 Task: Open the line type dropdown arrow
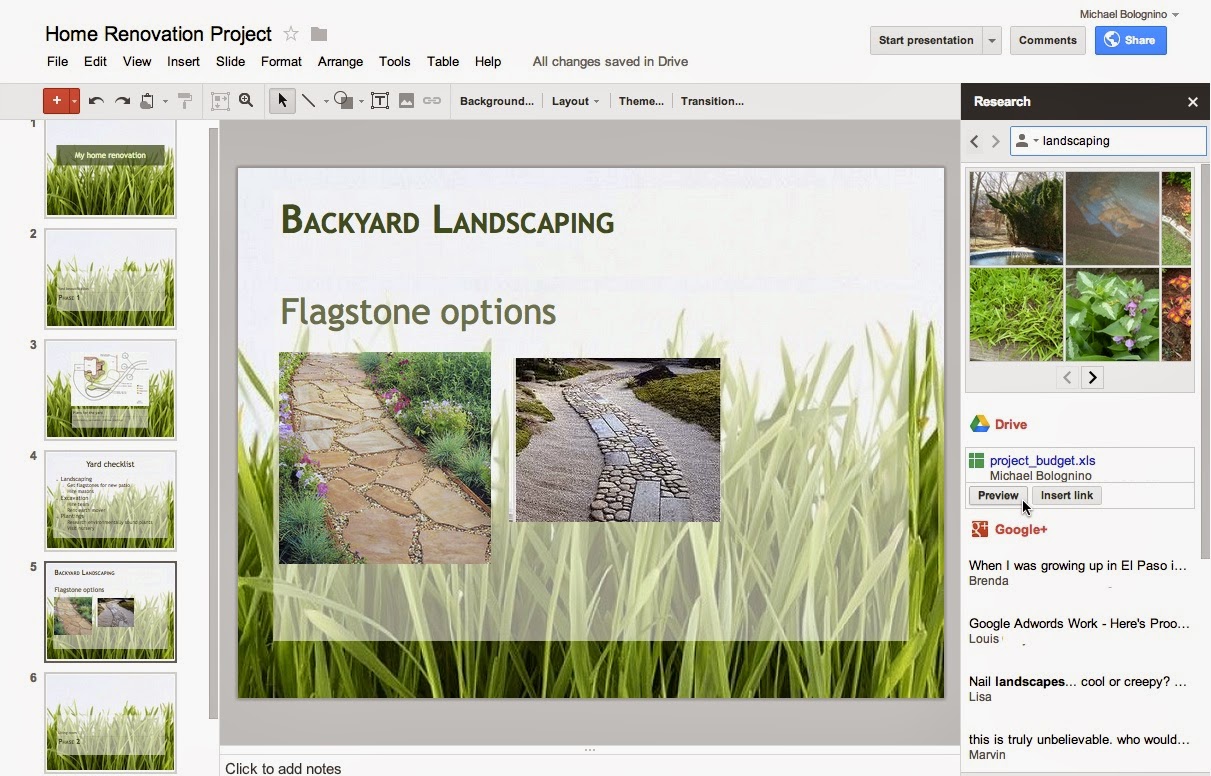click(x=325, y=101)
